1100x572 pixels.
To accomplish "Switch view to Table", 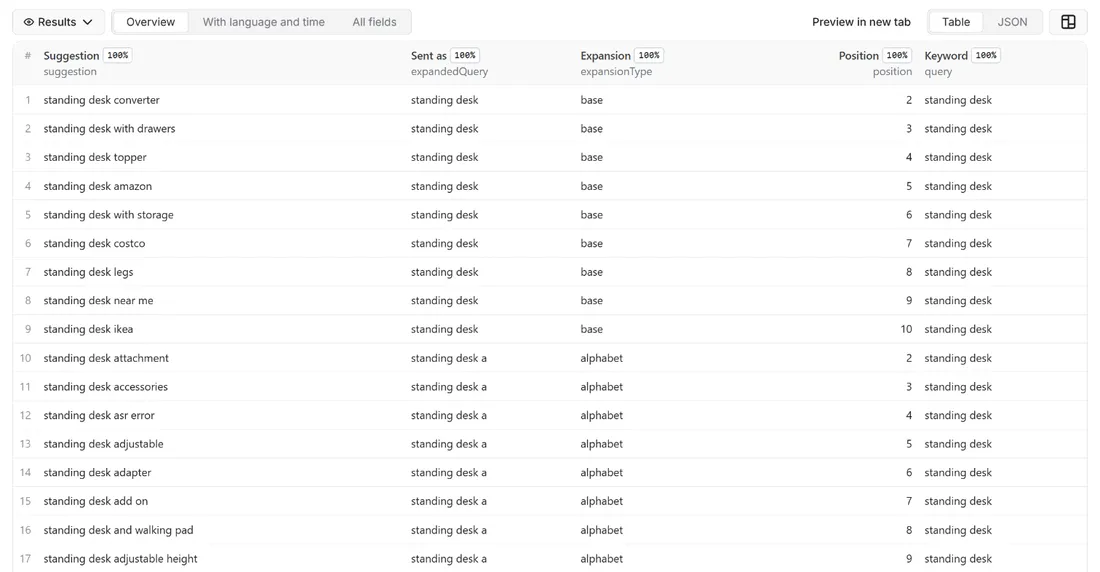I will pos(955,22).
